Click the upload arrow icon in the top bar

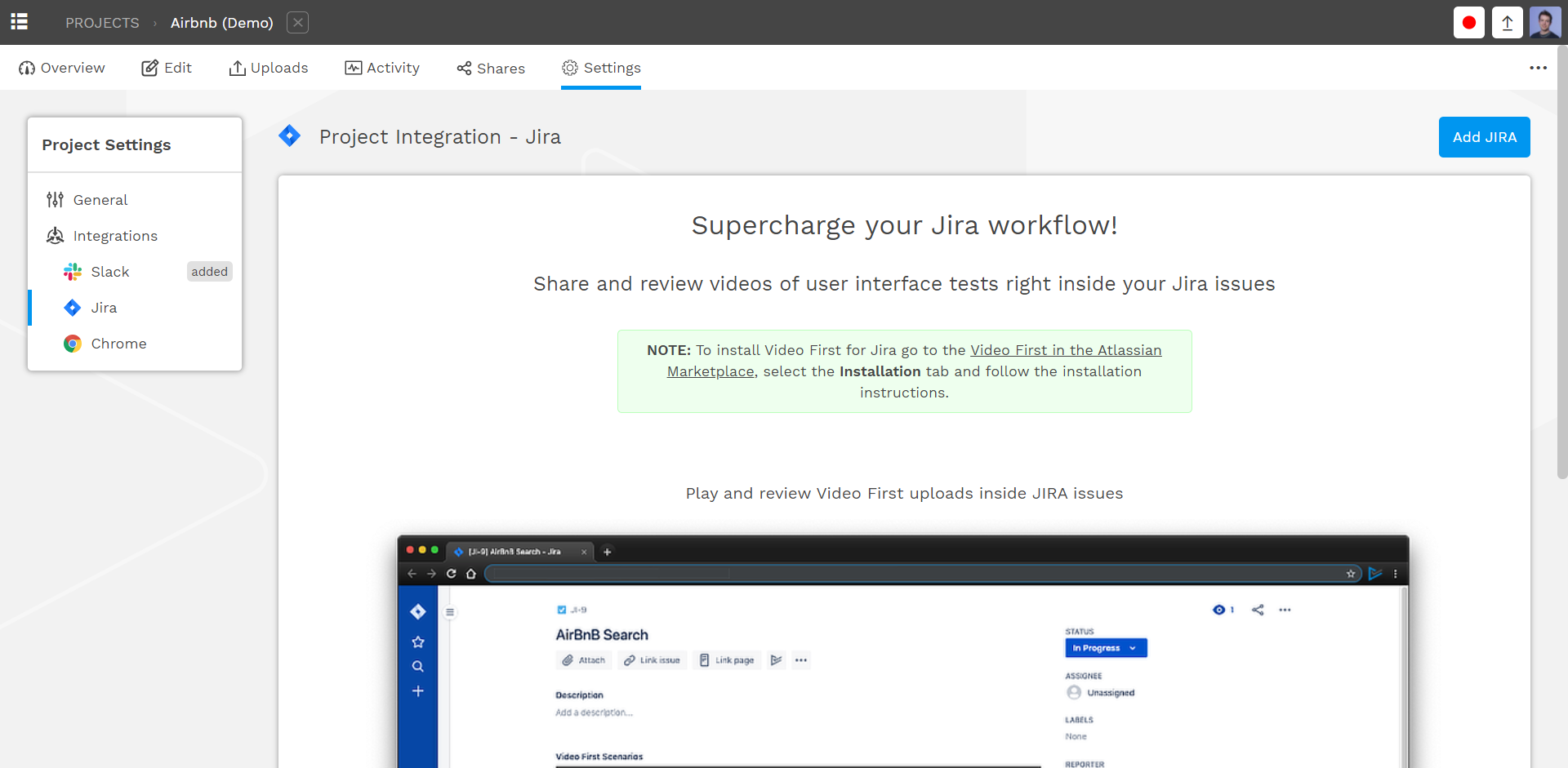coord(1507,22)
